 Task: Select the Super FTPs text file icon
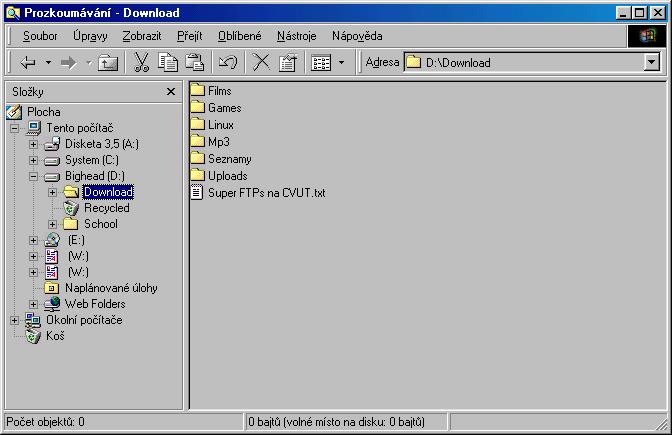[x=196, y=192]
